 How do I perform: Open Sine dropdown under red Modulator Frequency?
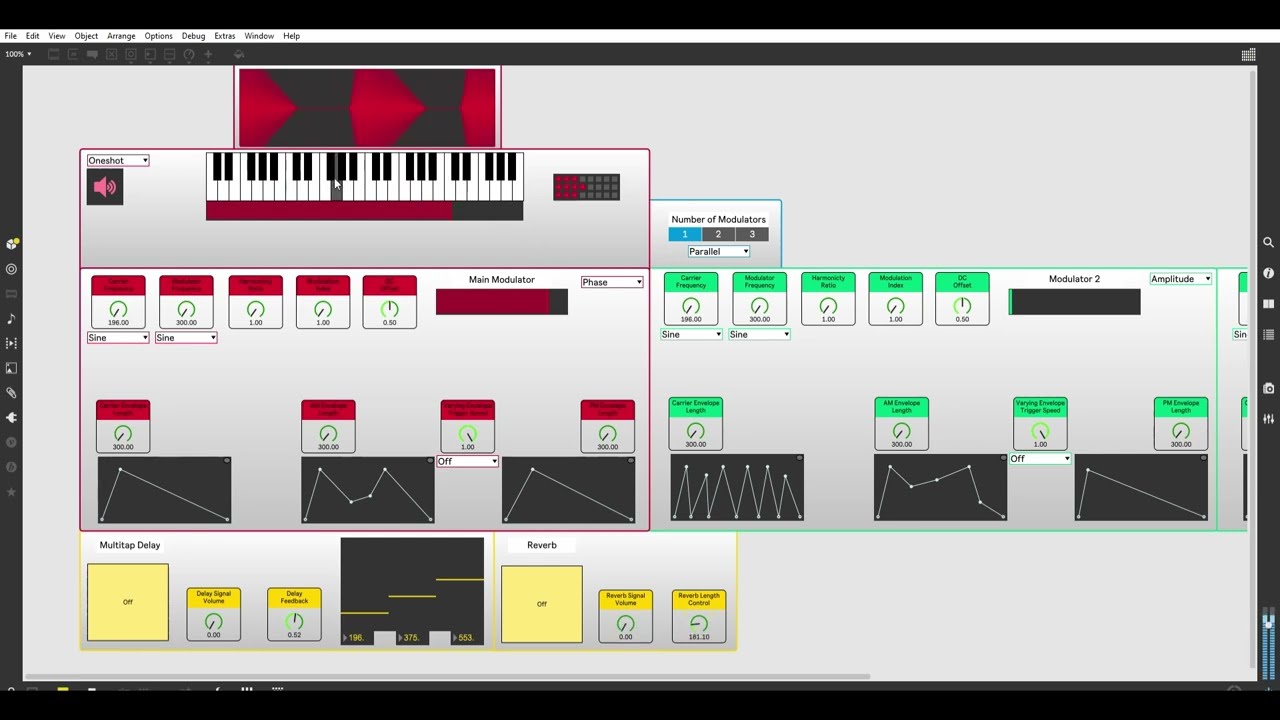coord(186,338)
